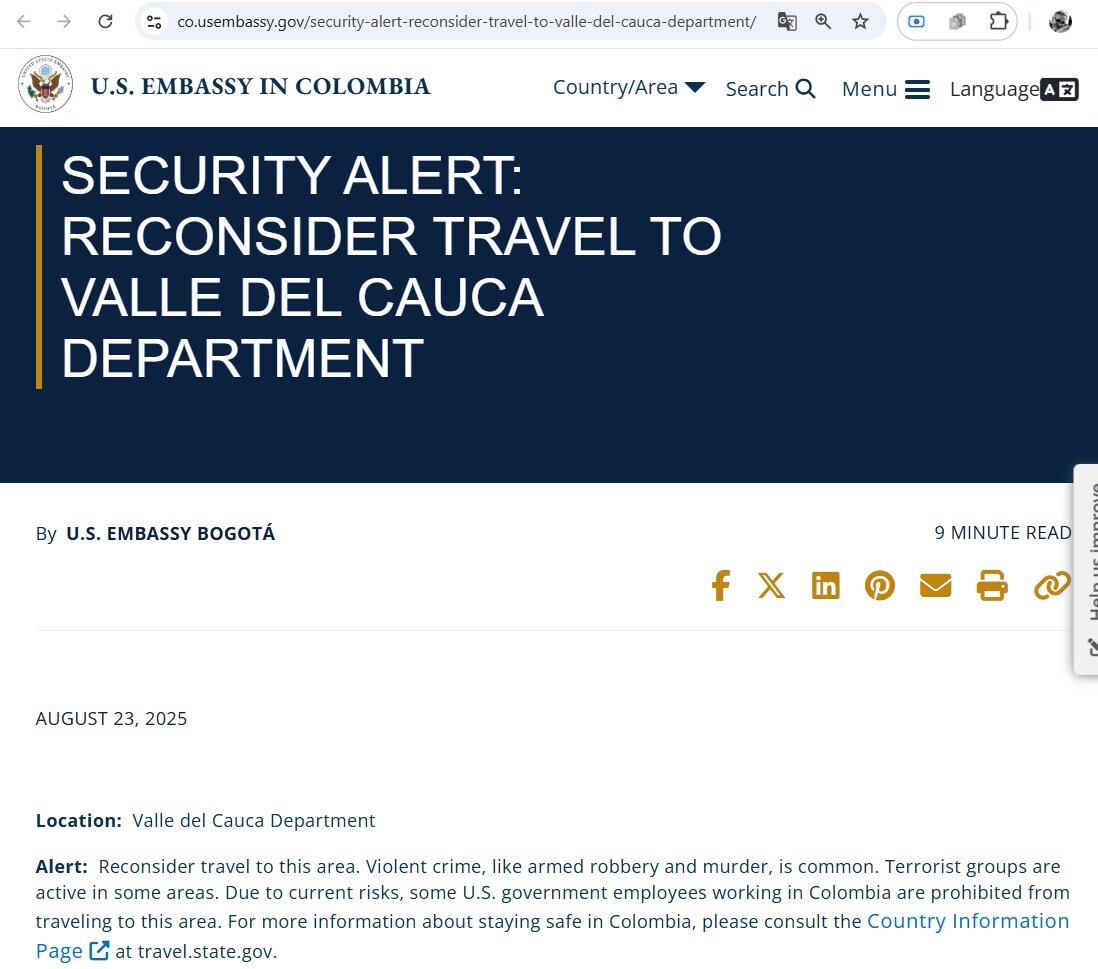Open the site search

770,88
